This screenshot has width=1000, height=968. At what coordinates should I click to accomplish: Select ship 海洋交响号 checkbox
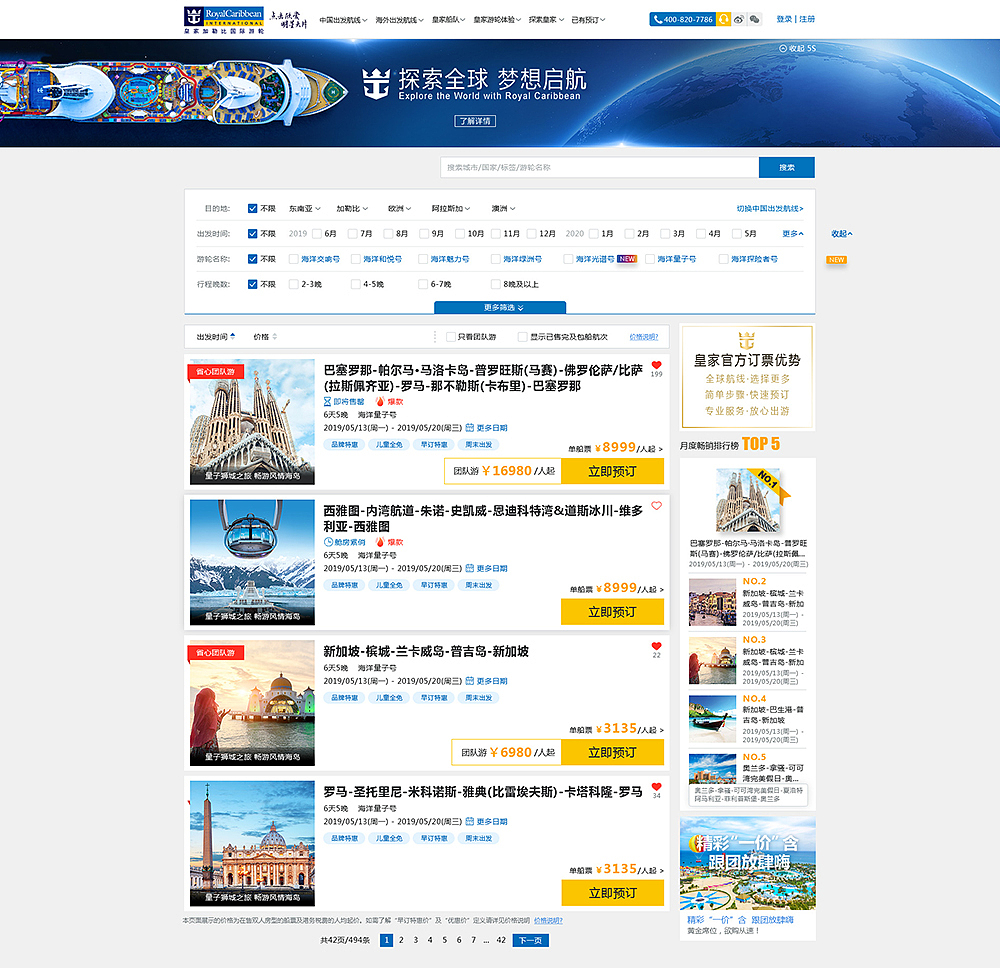point(293,259)
